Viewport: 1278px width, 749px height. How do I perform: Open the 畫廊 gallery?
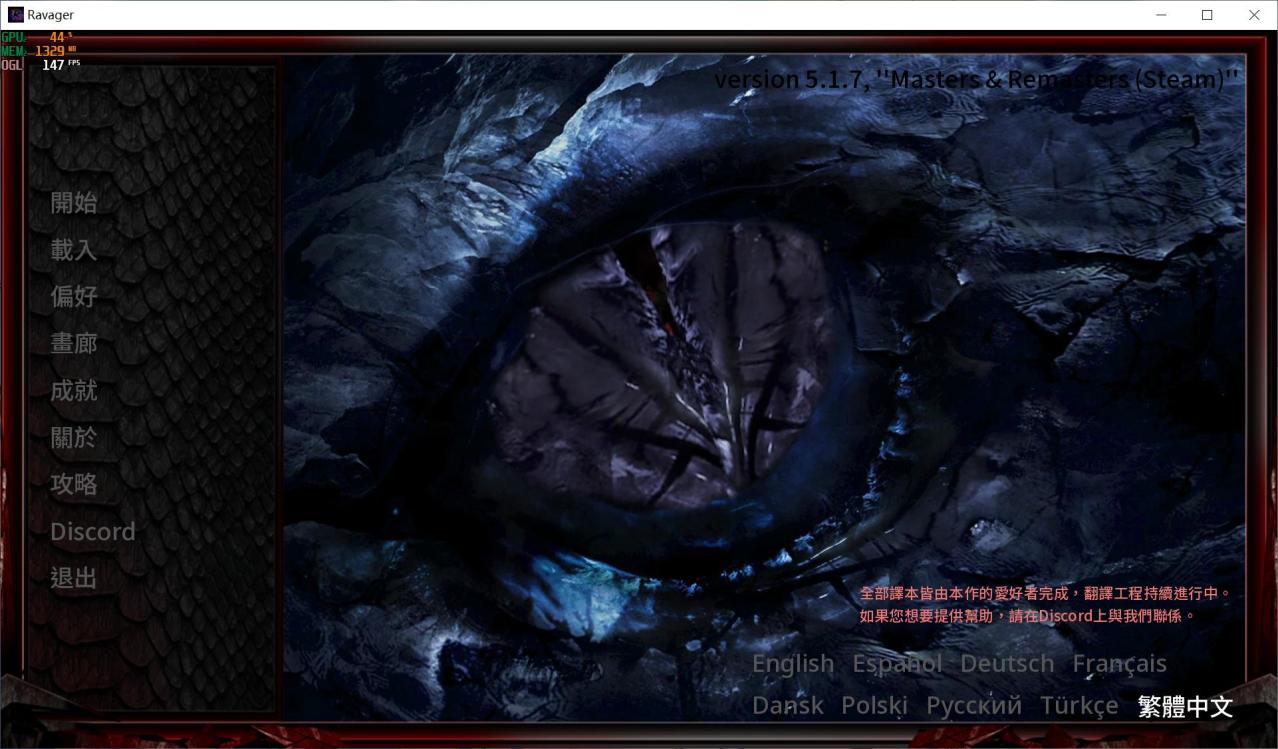[x=74, y=343]
